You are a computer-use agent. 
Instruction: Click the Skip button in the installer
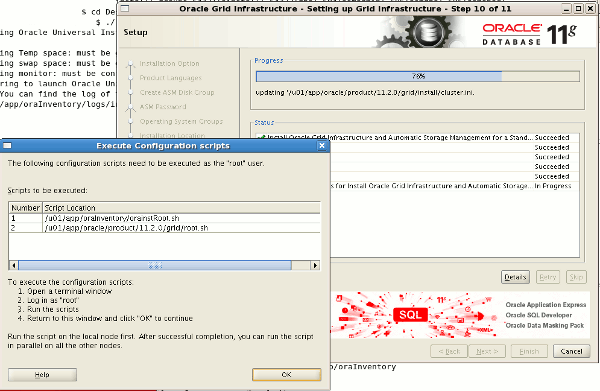(x=576, y=277)
